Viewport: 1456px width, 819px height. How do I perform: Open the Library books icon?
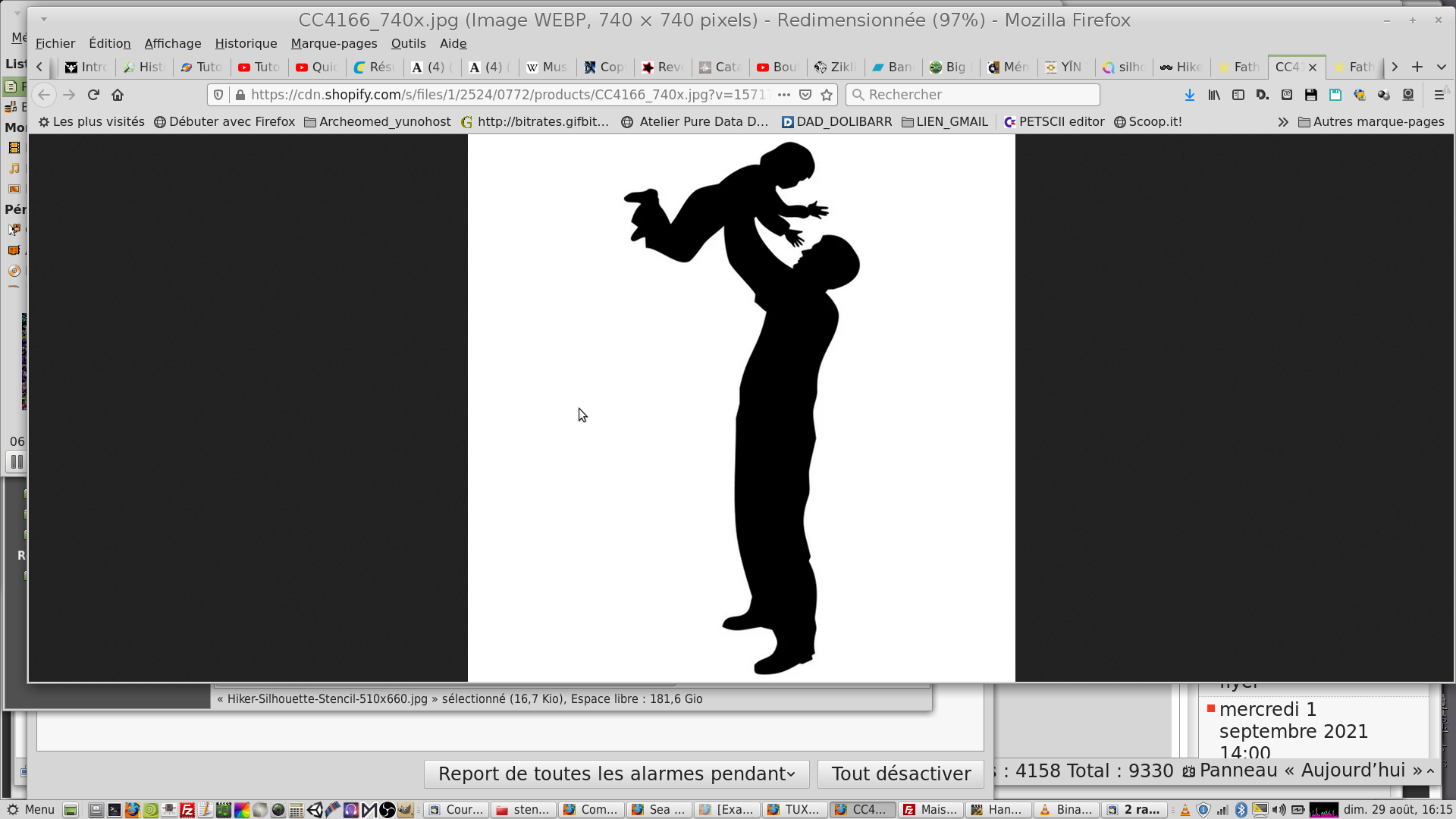tap(1214, 95)
